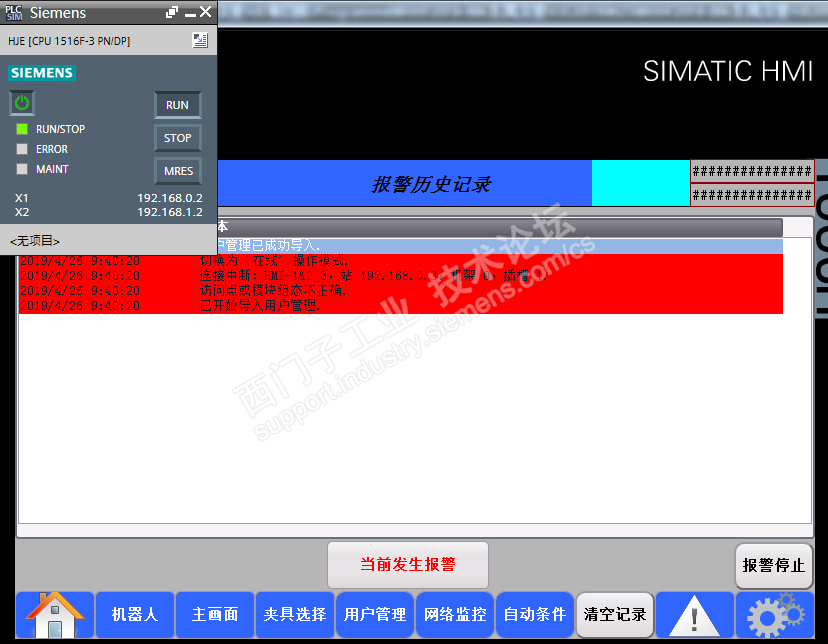Image resolution: width=828 pixels, height=644 pixels.
Task: Click the 报警停止 button
Action: click(x=774, y=565)
